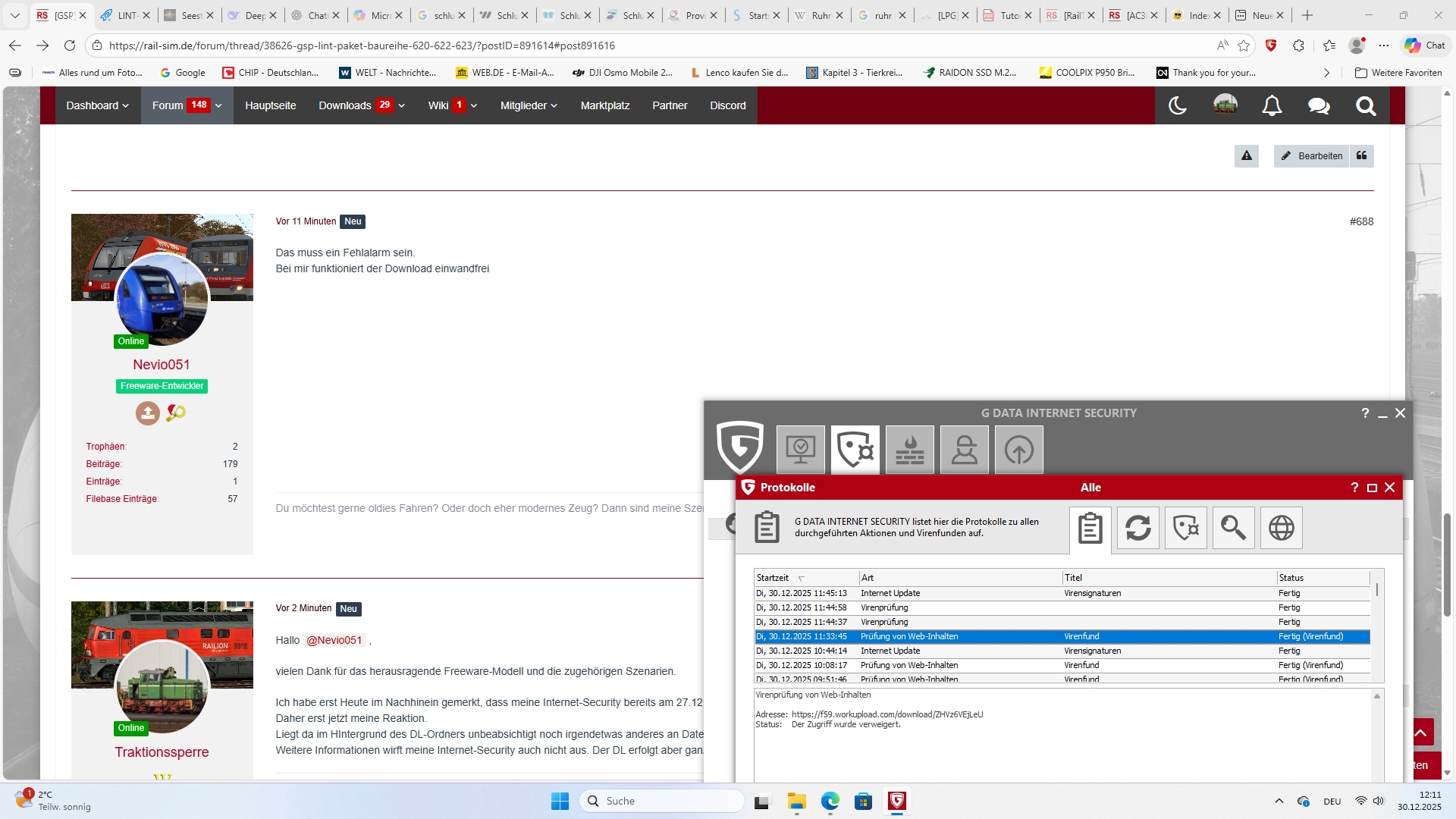Open G DATA parental controls icon

click(964, 450)
